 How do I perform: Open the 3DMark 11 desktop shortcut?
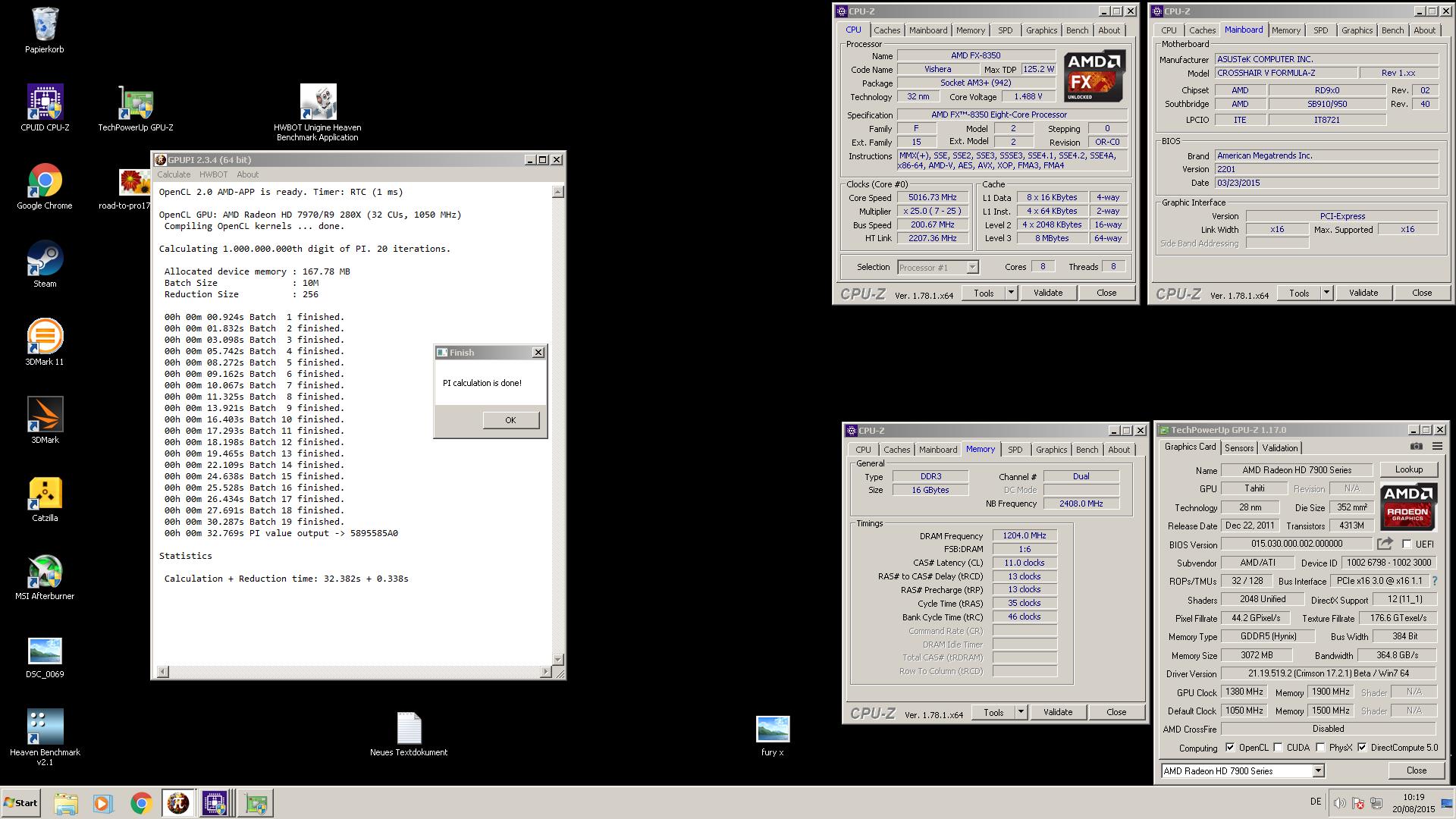point(45,342)
